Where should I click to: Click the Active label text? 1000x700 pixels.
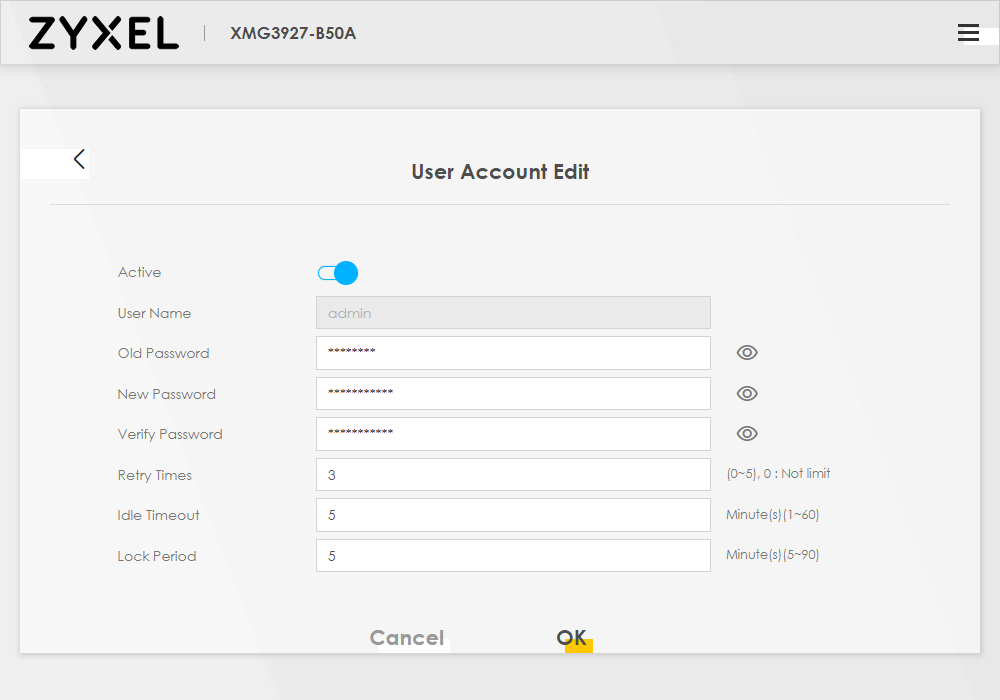point(139,272)
